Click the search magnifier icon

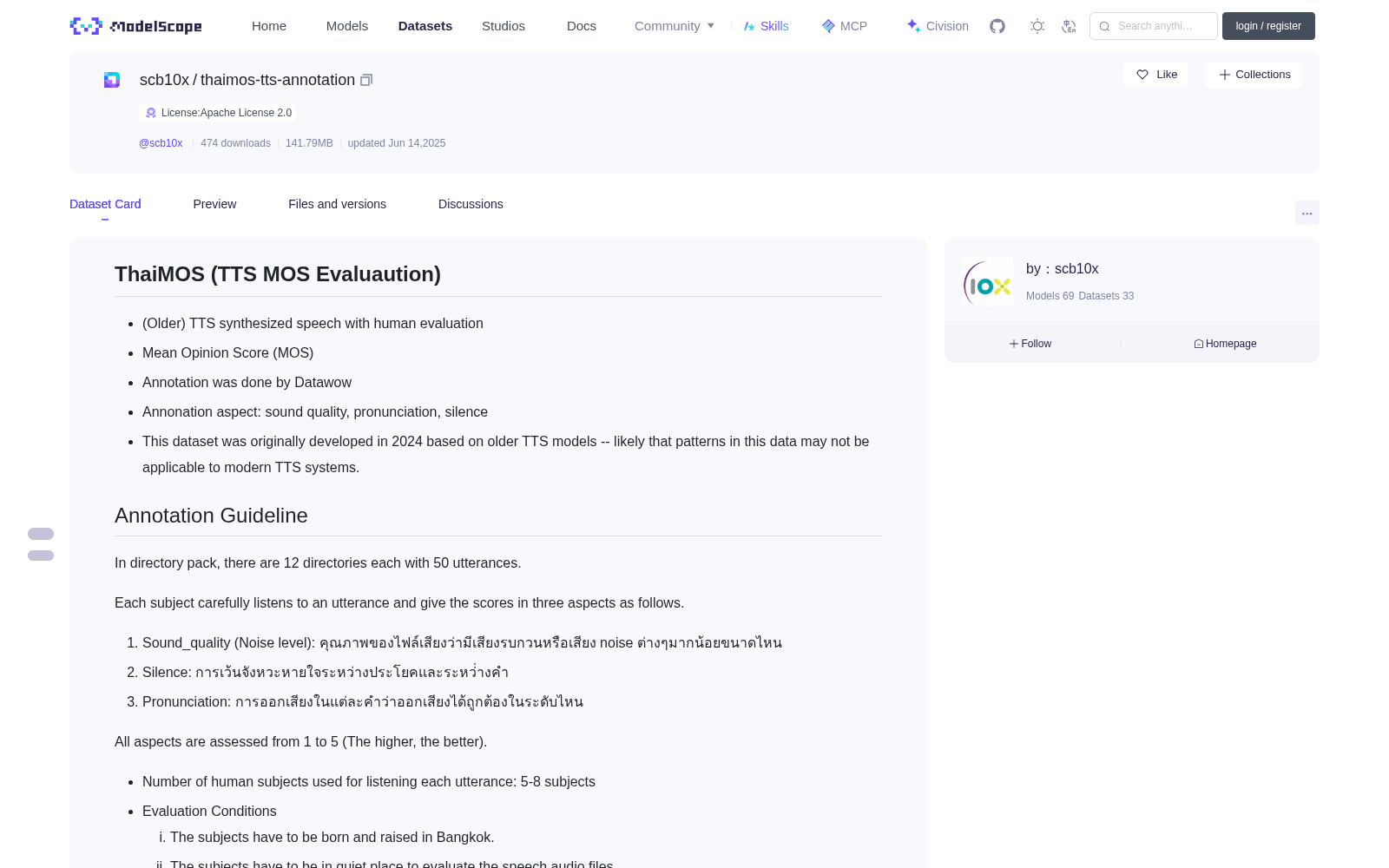coord(1104,26)
